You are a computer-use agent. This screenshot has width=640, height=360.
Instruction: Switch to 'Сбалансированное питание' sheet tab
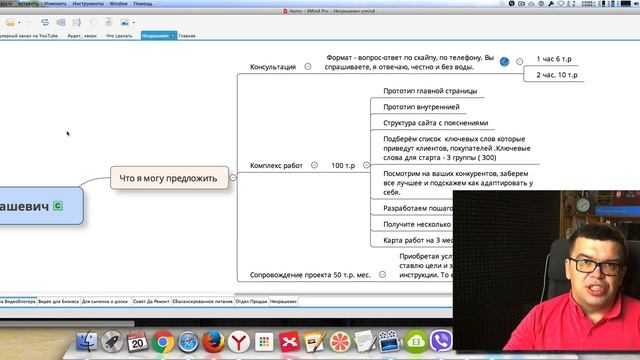click(202, 301)
